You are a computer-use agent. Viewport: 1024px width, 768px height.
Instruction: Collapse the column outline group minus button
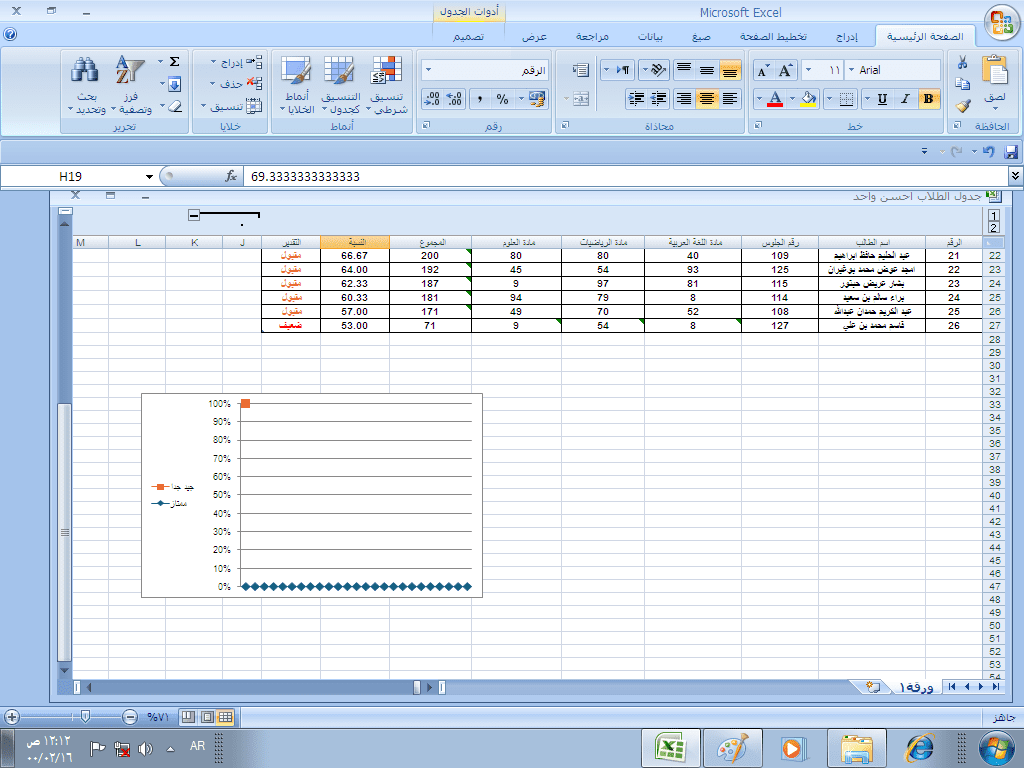point(194,215)
